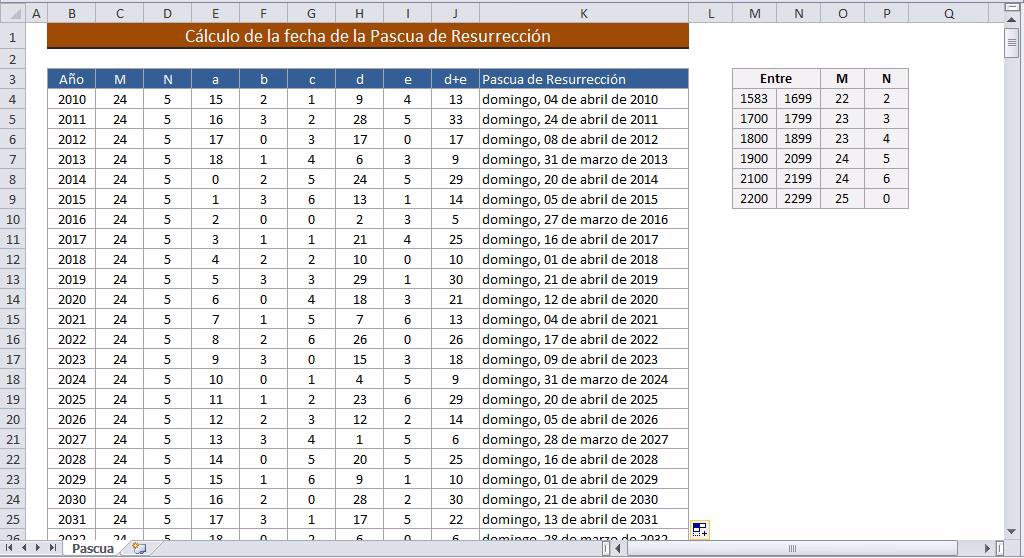Image resolution: width=1024 pixels, height=558 pixels.
Task: Click the Auto Fill Options icon
Action: click(699, 530)
